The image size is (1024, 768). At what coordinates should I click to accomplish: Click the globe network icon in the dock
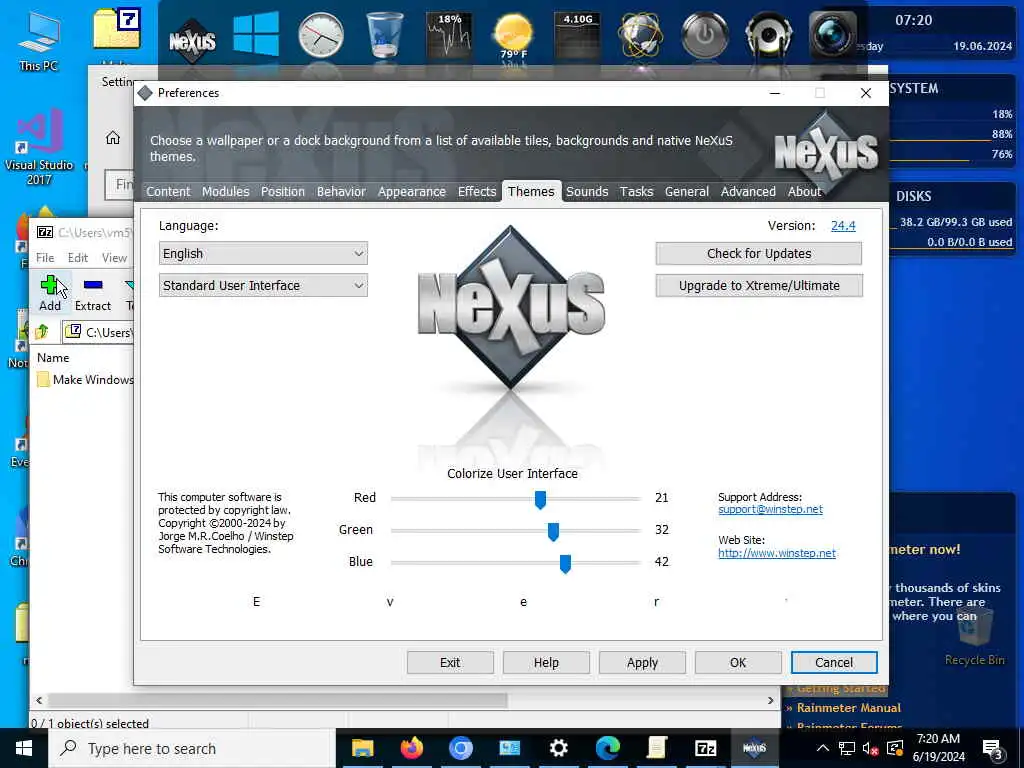(641, 35)
